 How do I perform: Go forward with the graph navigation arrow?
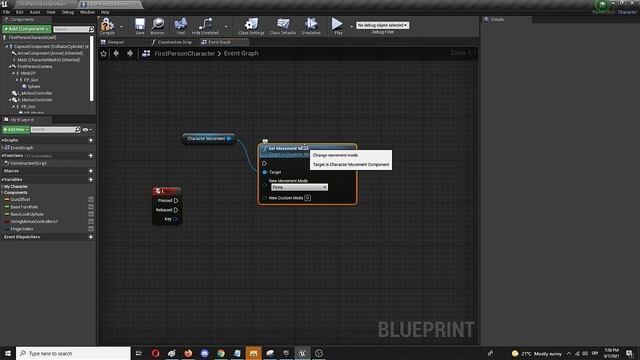point(130,53)
